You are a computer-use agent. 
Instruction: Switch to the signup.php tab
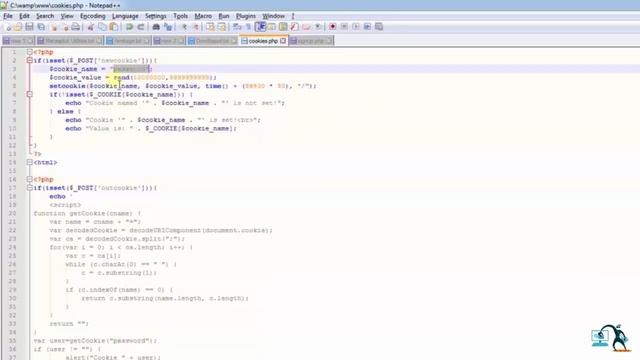click(311, 41)
